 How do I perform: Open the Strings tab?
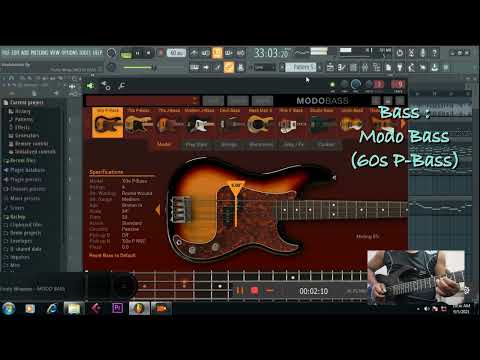pyautogui.click(x=229, y=144)
